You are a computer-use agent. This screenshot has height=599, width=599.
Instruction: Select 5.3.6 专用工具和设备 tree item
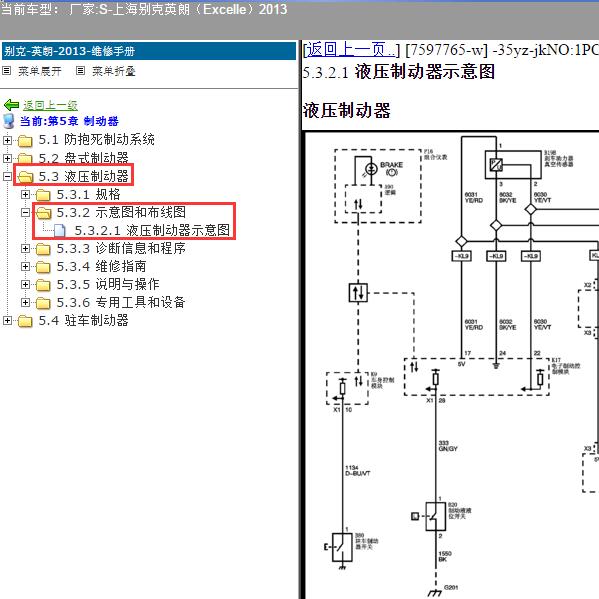pyautogui.click(x=121, y=303)
